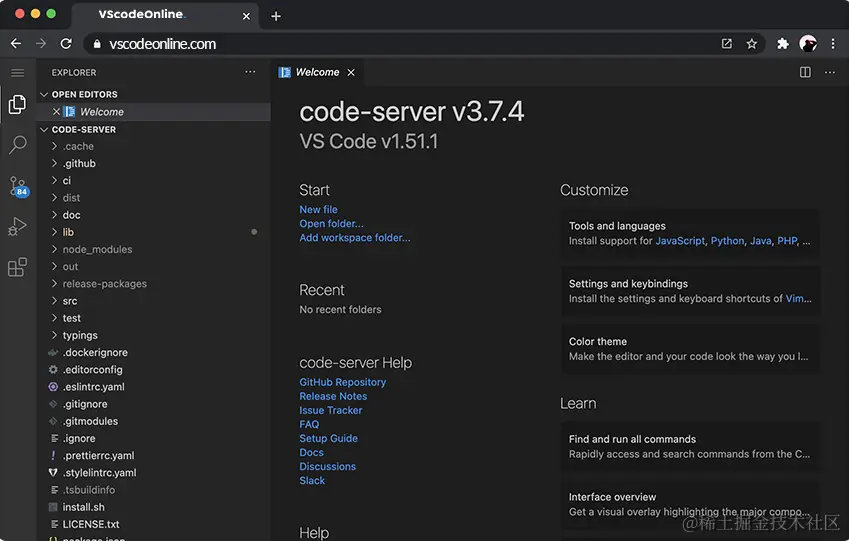This screenshot has height=541, width=849.
Task: Click the New file link
Action: [318, 210]
